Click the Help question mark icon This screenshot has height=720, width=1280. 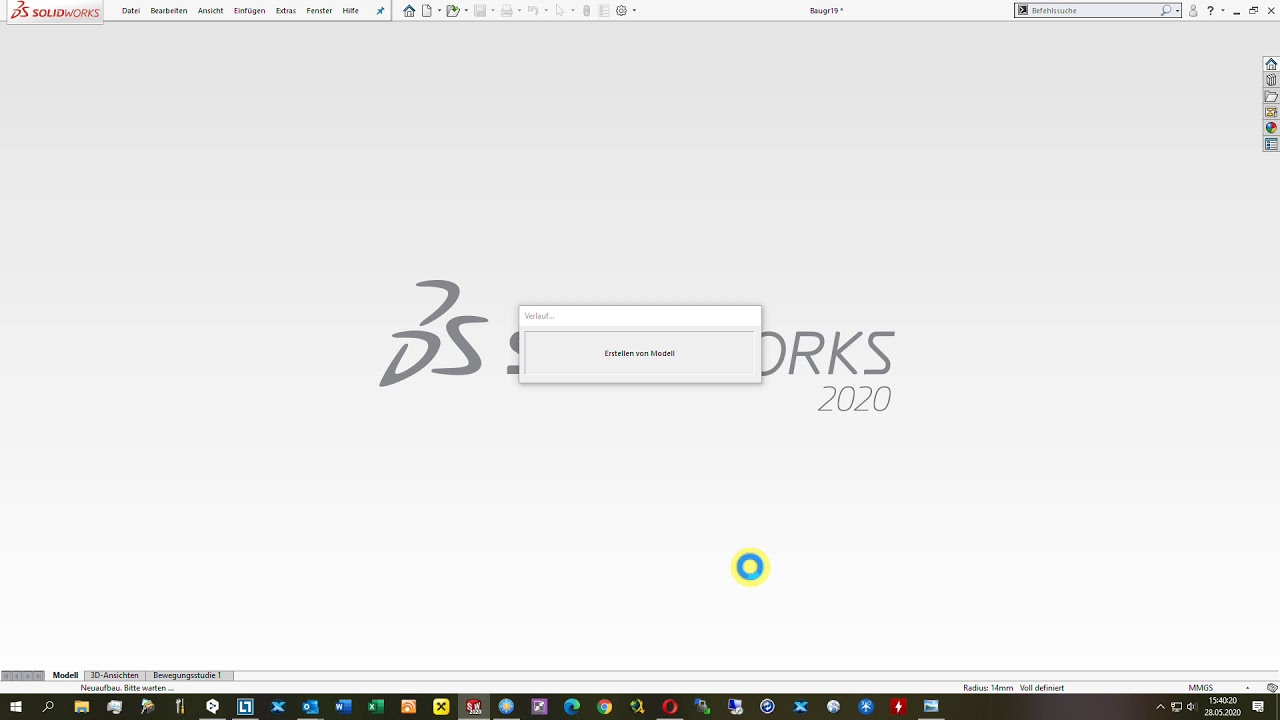coord(1210,10)
